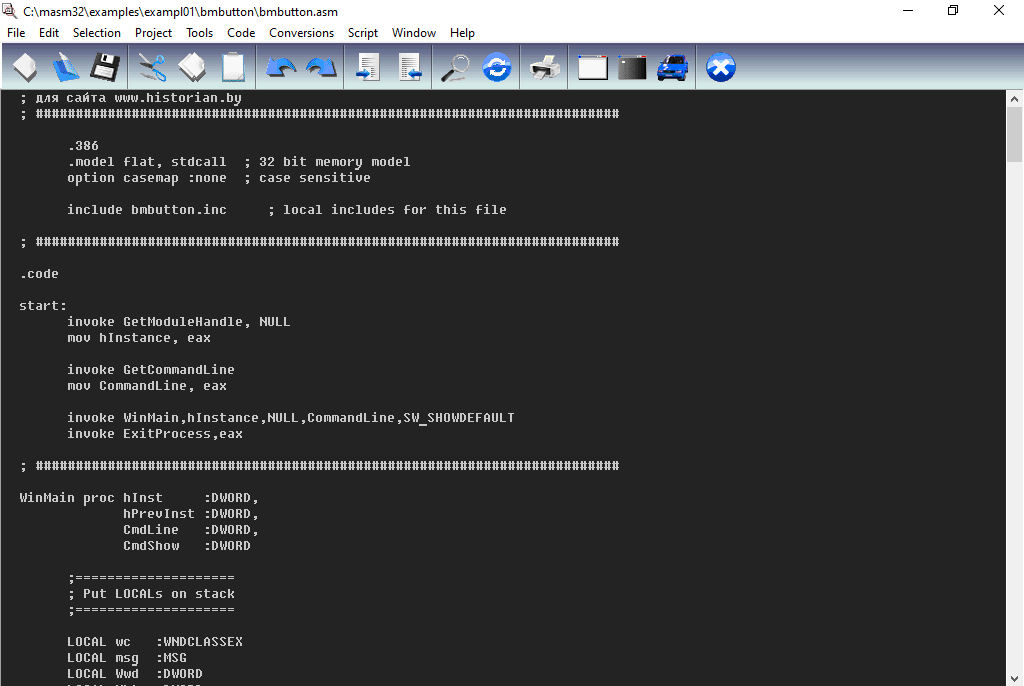Click the blue car toolbar icon
The image size is (1024, 686).
[672, 68]
